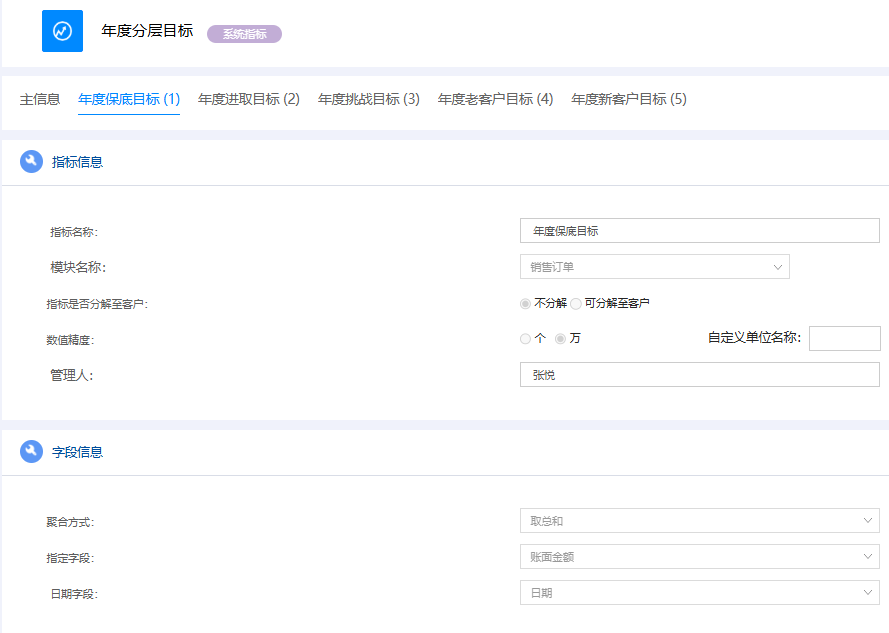
Task: Select the 万 precision radio button
Action: pos(560,339)
